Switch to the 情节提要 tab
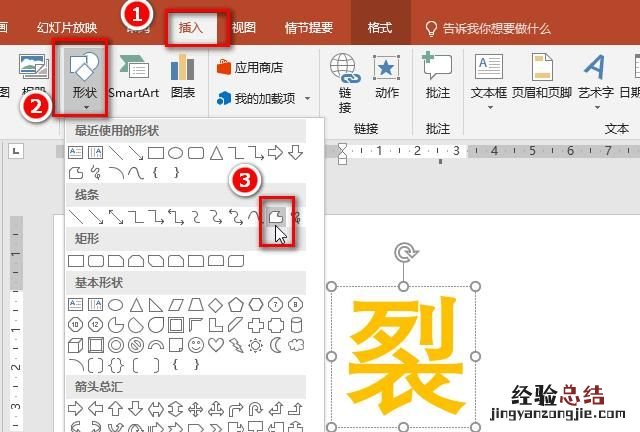 pyautogui.click(x=309, y=28)
